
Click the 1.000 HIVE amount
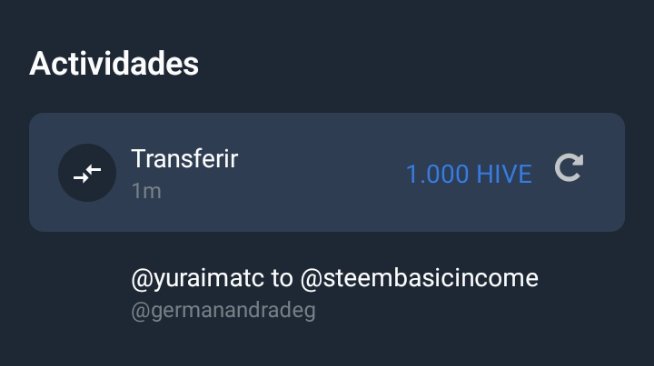pyautogui.click(x=469, y=174)
